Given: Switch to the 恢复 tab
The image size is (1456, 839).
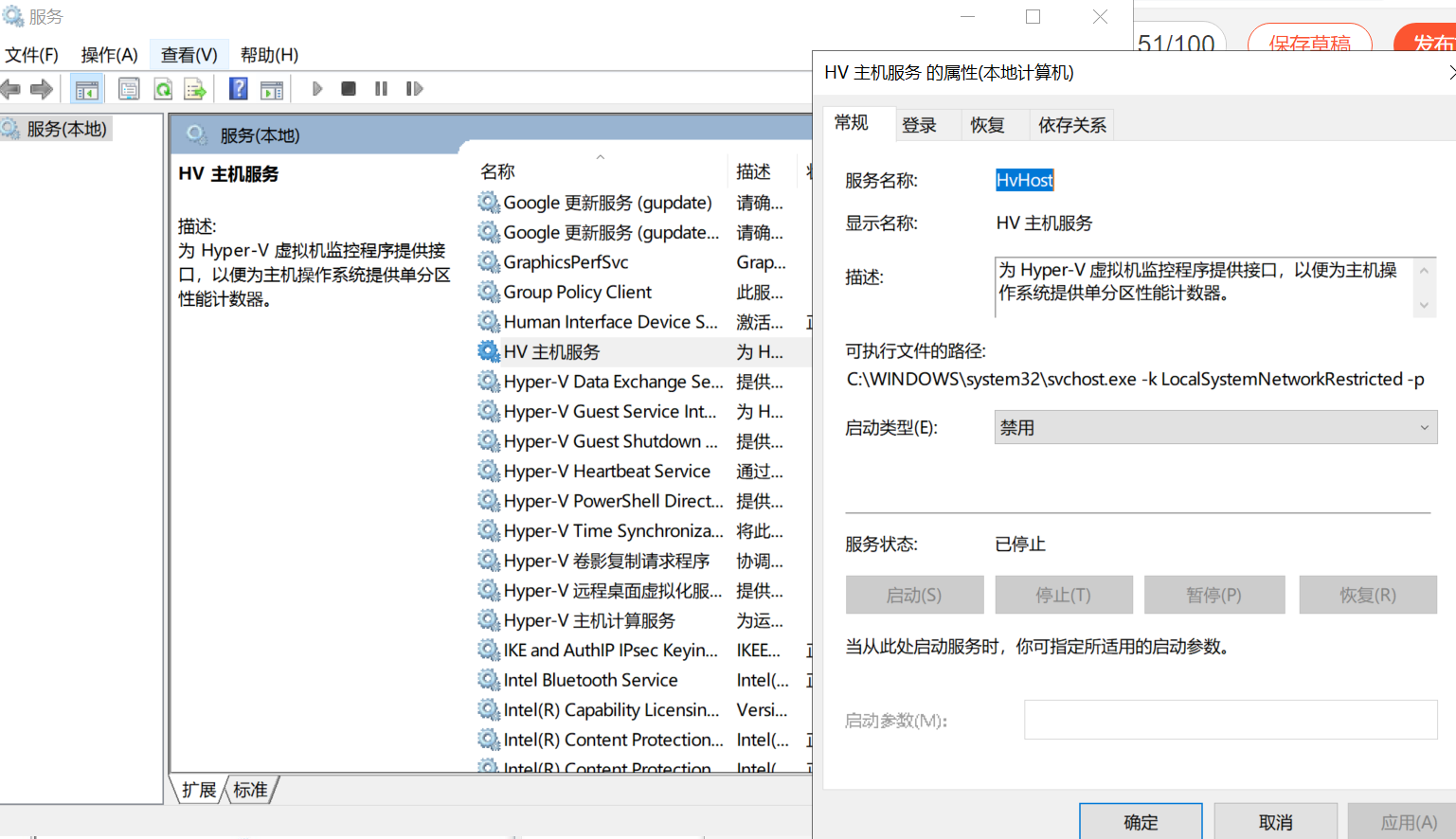Looking at the screenshot, I should pyautogui.click(x=987, y=125).
